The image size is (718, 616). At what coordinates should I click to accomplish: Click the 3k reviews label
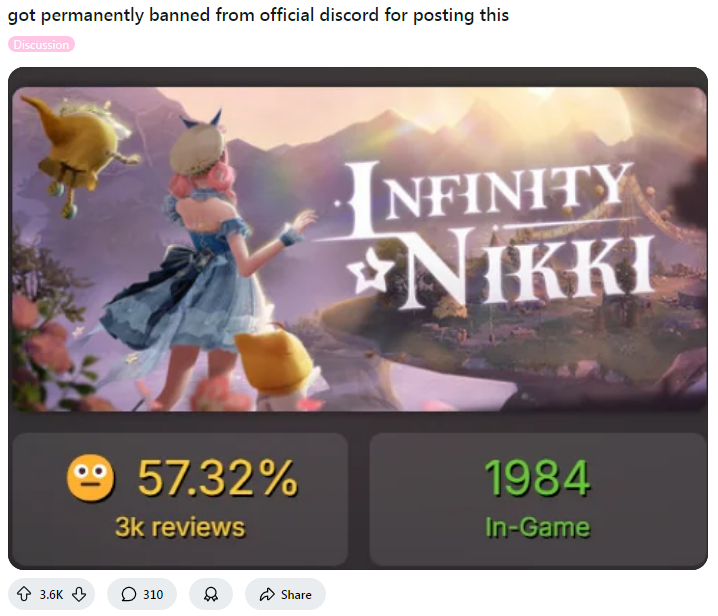pyautogui.click(x=180, y=527)
